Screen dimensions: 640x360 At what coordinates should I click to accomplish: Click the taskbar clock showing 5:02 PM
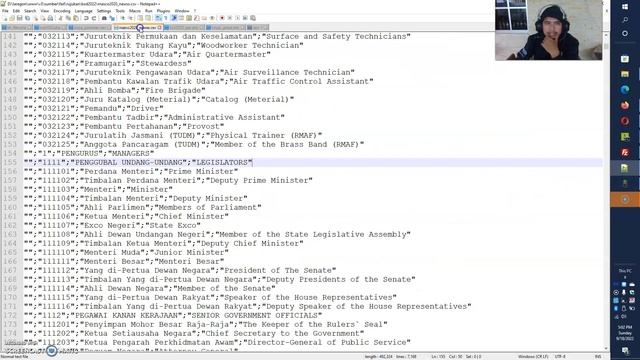click(x=625, y=333)
